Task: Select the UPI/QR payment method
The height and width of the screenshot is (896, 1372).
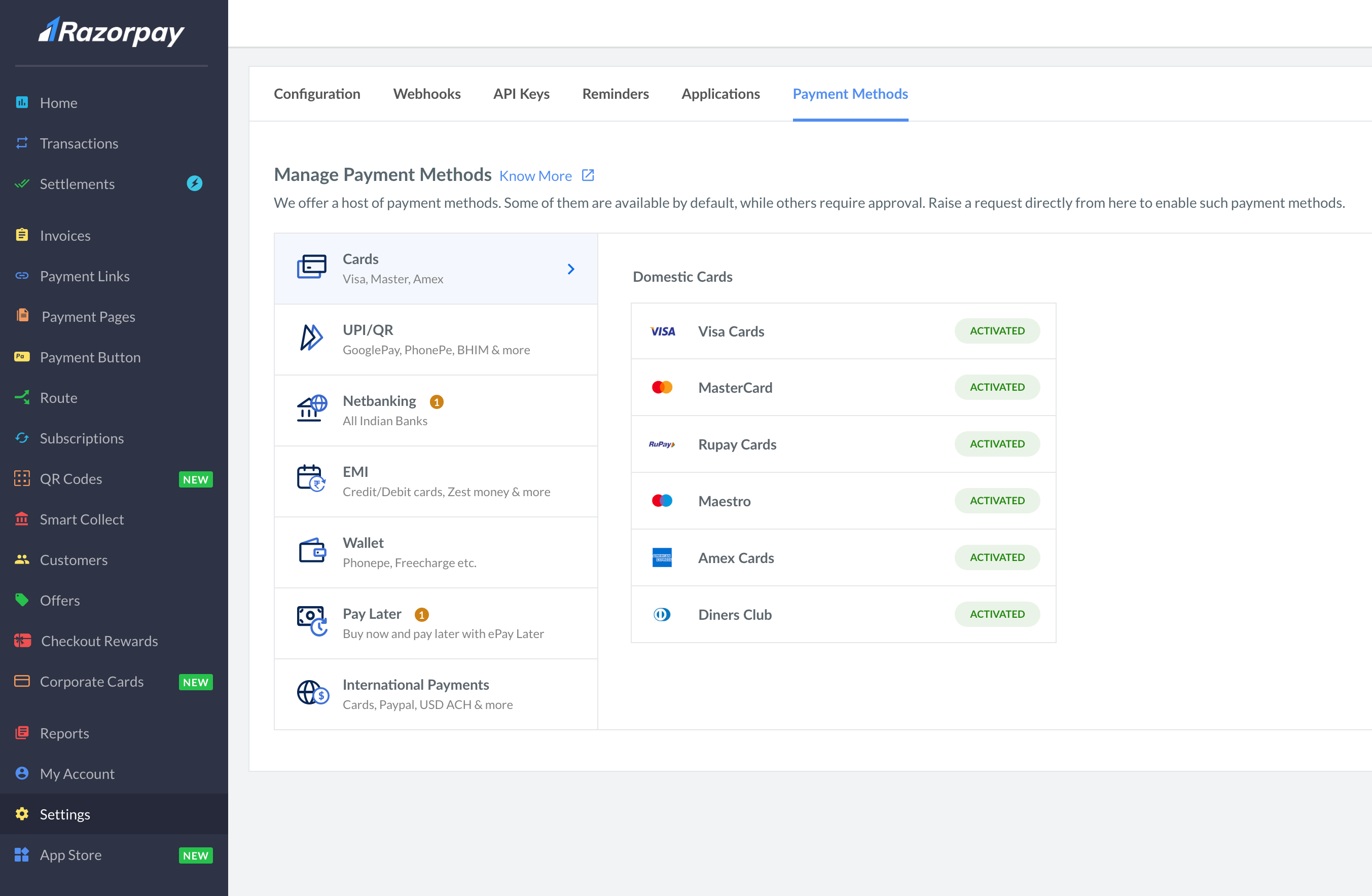Action: click(436, 340)
